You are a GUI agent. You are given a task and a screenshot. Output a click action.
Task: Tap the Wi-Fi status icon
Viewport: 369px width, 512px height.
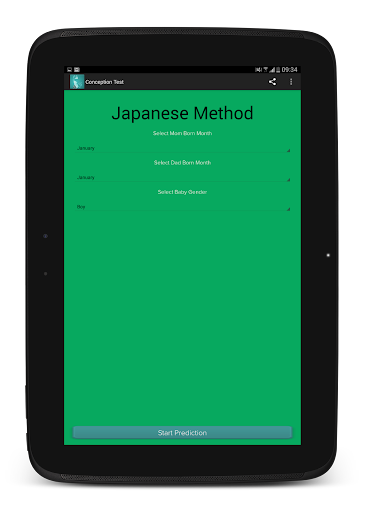(266, 70)
